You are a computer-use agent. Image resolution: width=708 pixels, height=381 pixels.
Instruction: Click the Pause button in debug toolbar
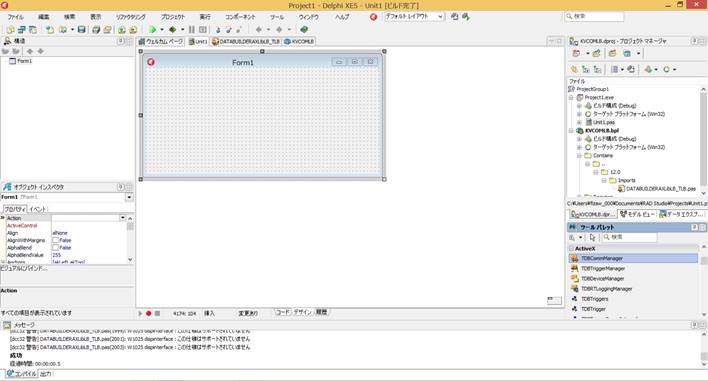192,30
